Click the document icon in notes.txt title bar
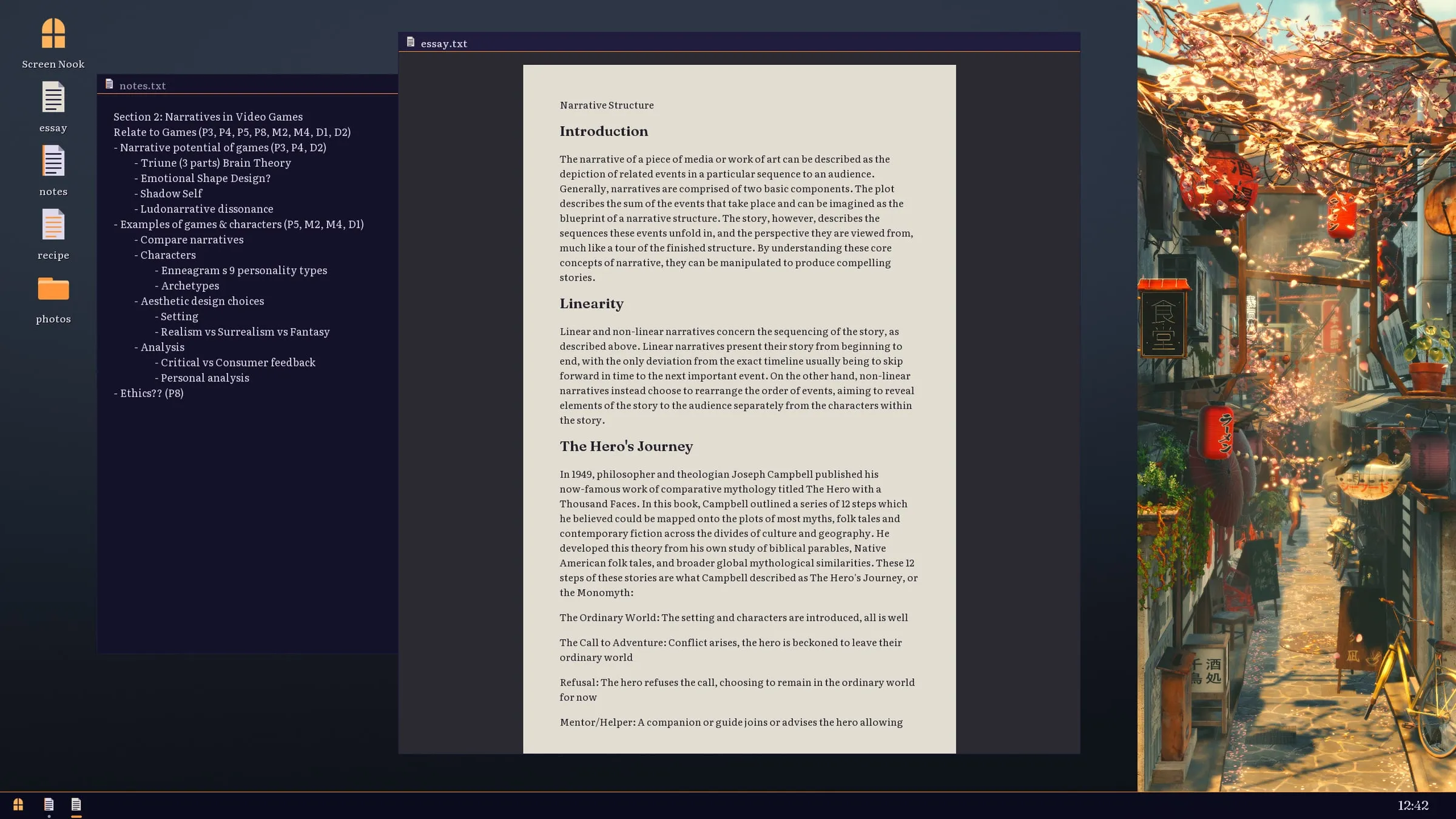The image size is (1456, 819). pos(109,84)
